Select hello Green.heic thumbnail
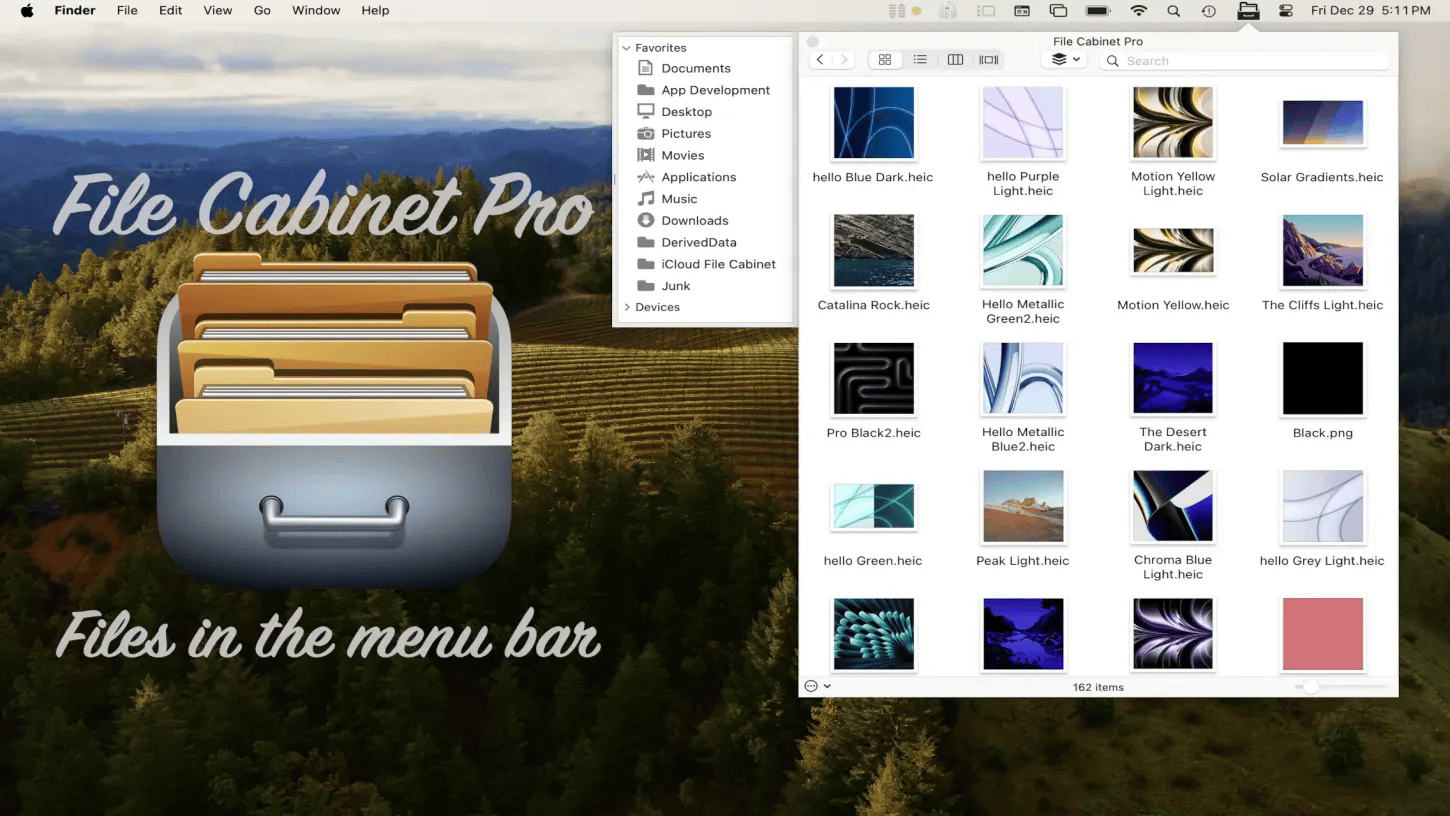 (x=873, y=506)
